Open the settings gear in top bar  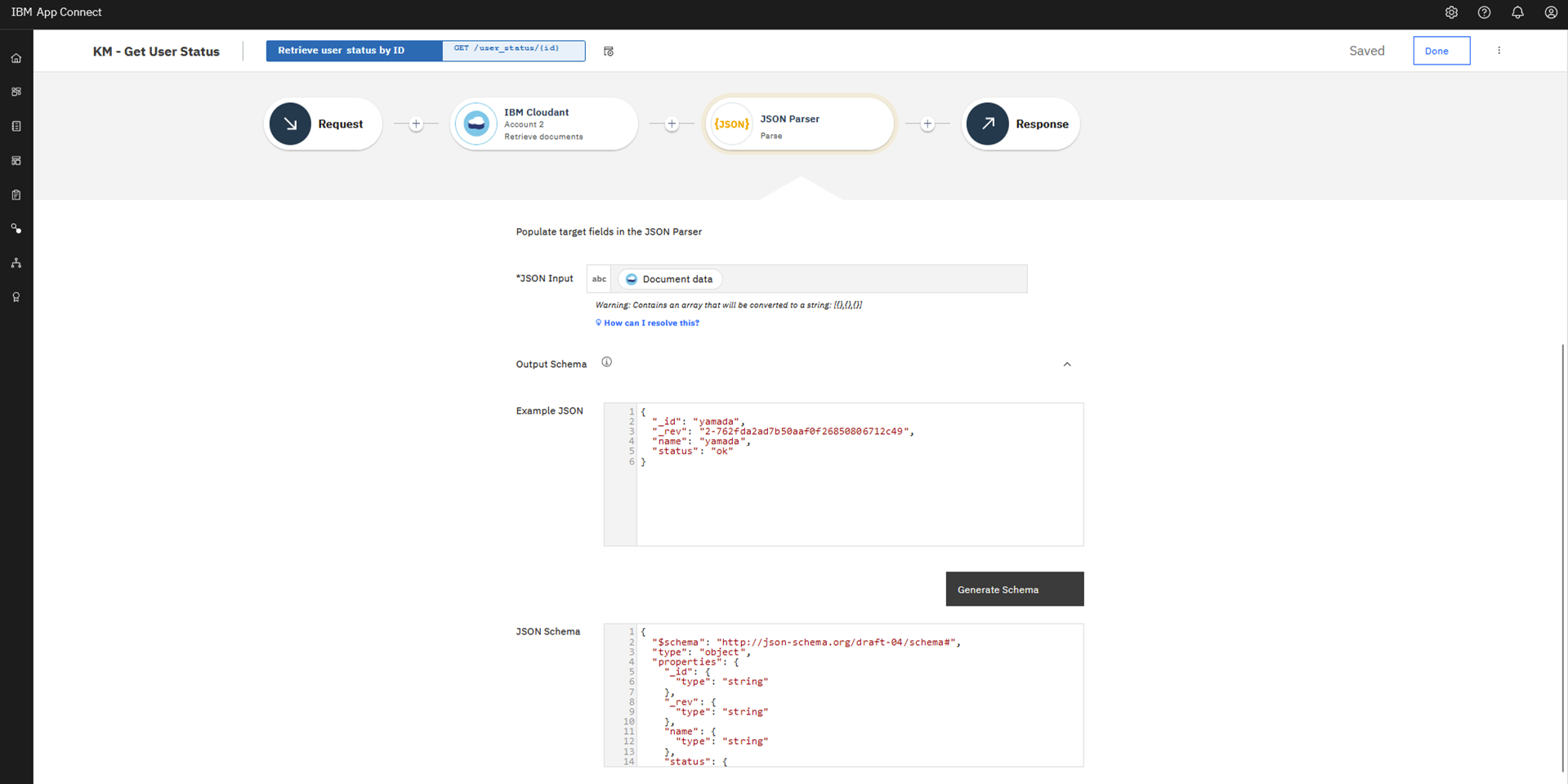(1451, 12)
